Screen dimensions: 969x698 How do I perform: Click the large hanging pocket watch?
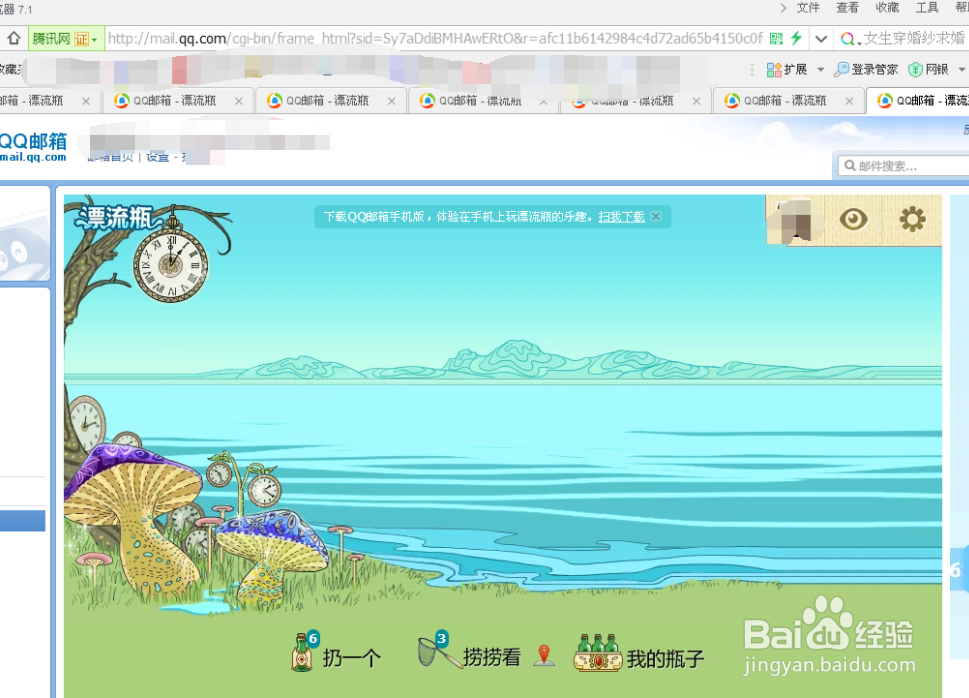click(171, 265)
